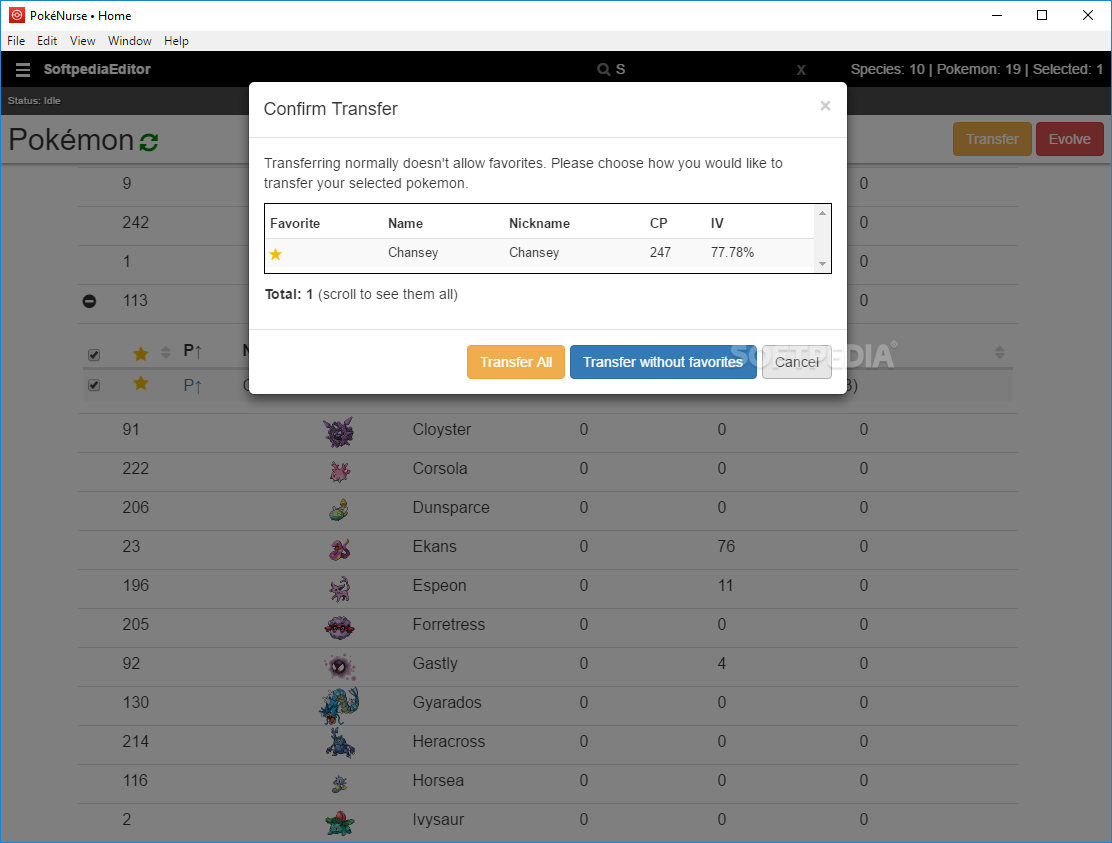
Task: Cancel the Confirm Transfer dialog
Action: tap(796, 362)
